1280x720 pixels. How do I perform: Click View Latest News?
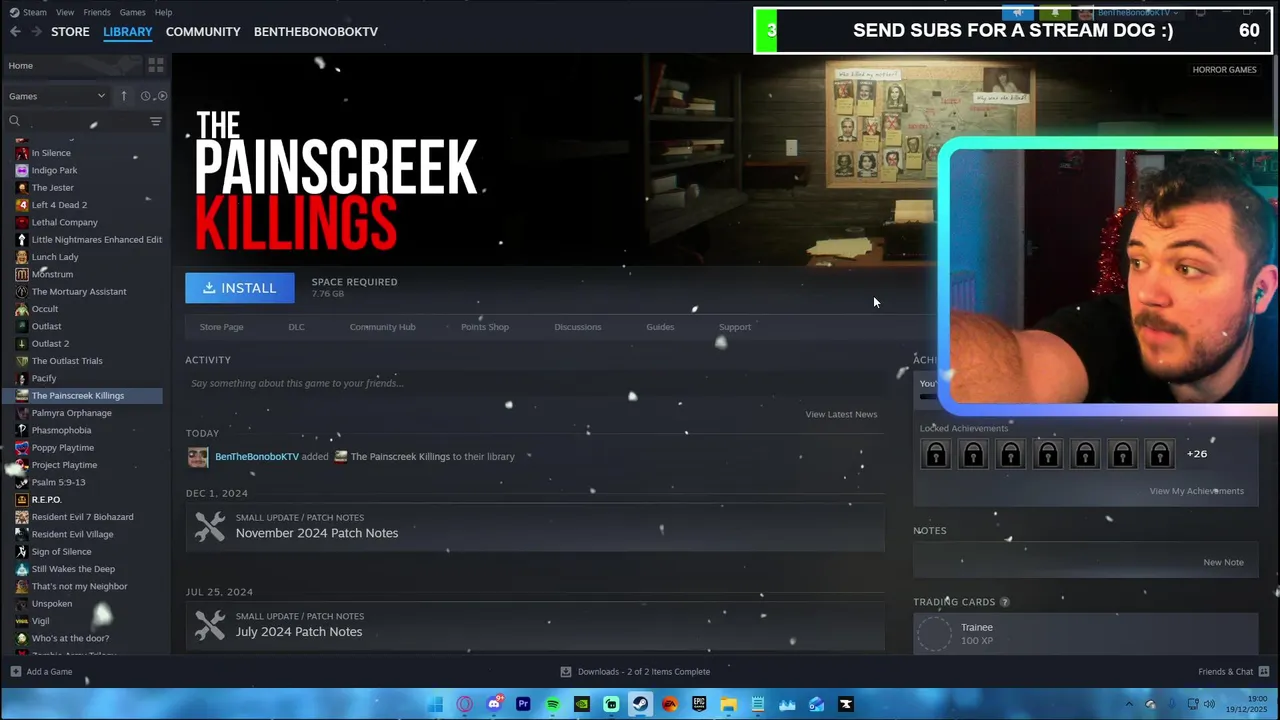pyautogui.click(x=841, y=414)
